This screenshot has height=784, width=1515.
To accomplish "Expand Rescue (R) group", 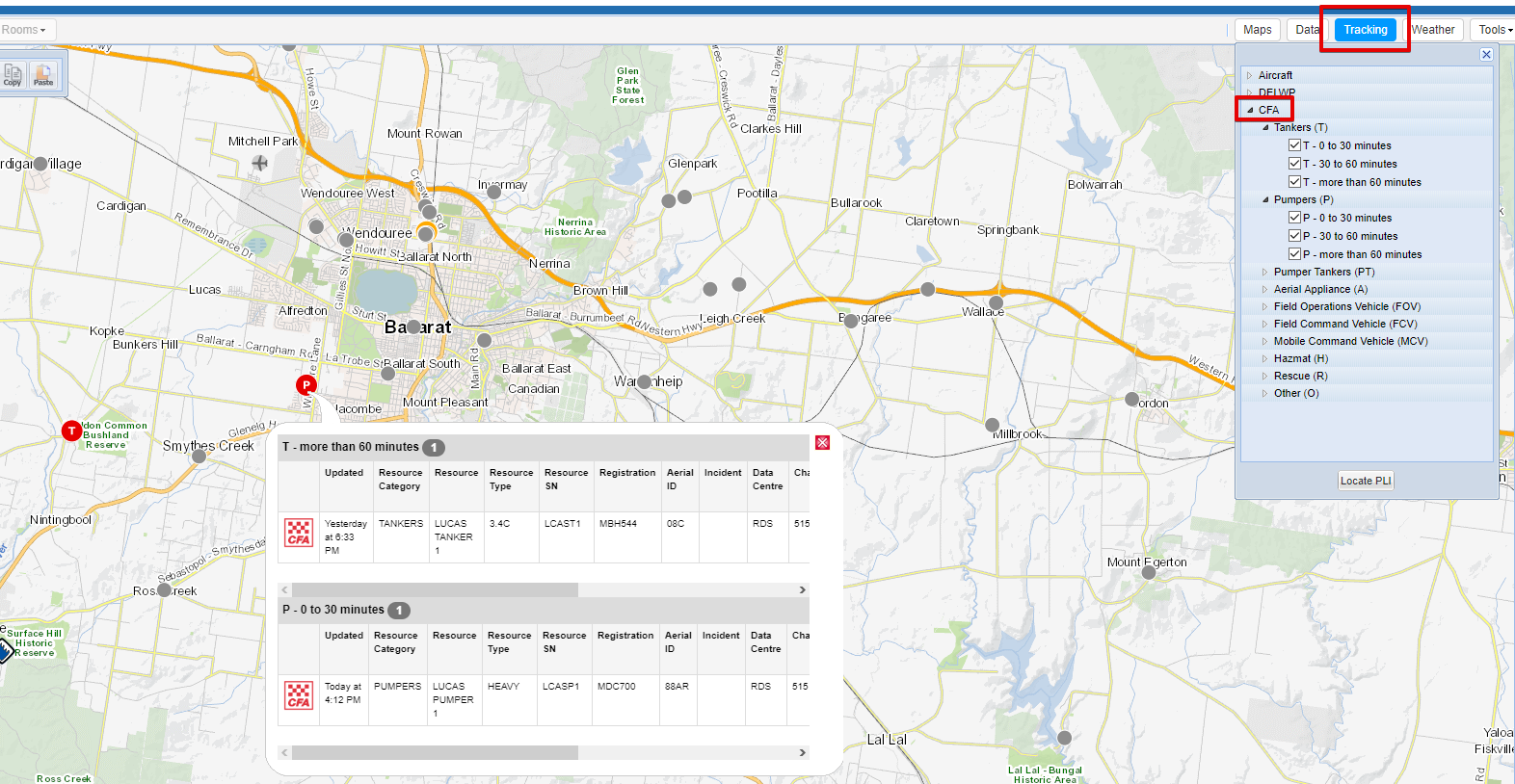I will 1265,376.
